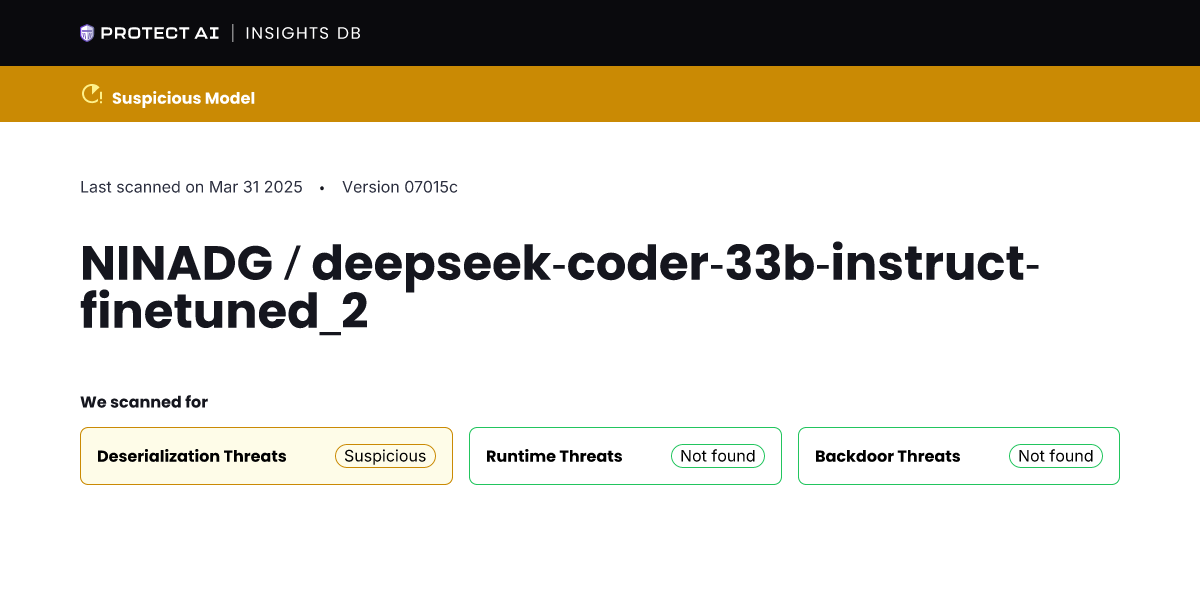This screenshot has width=1200, height=600.
Task: Click the shield emblem in the top bar
Action: 89,32
